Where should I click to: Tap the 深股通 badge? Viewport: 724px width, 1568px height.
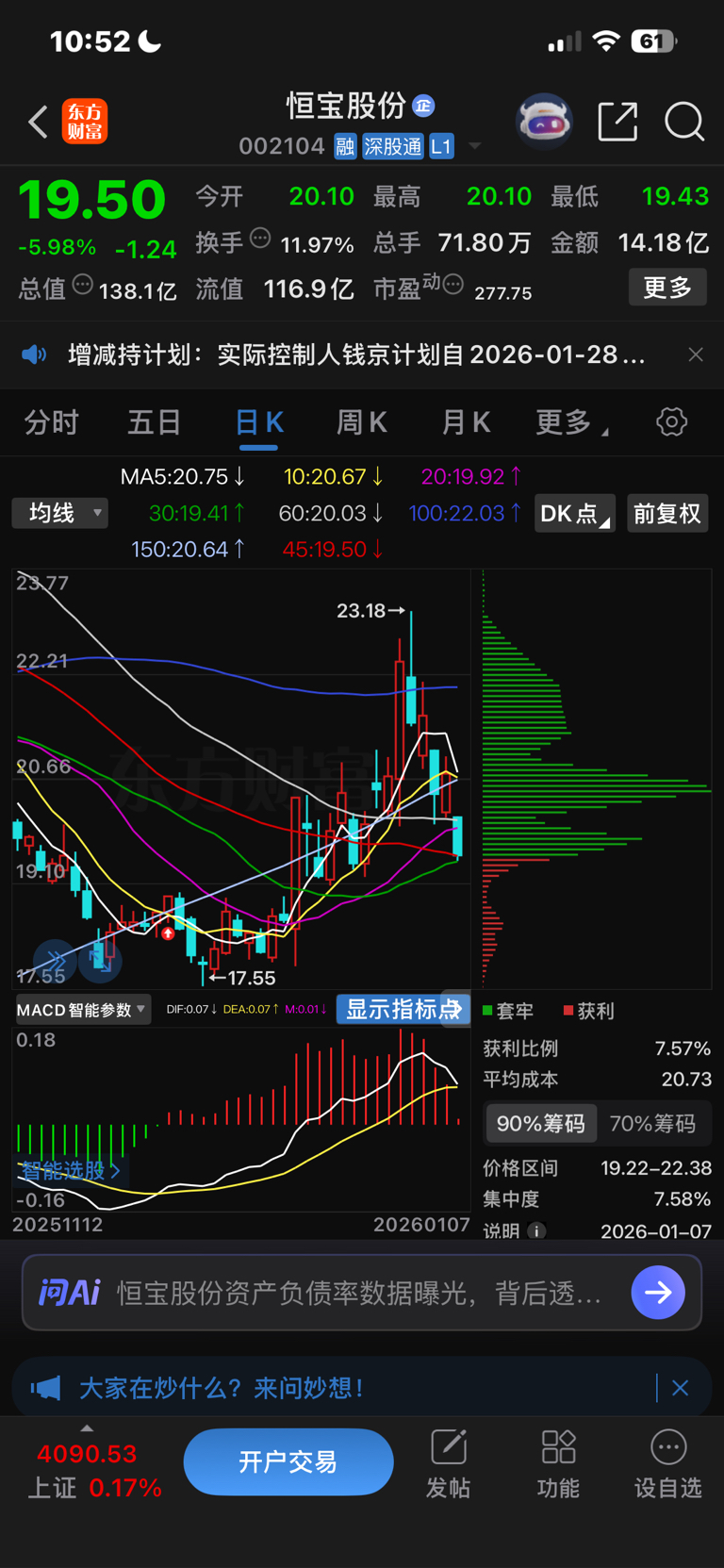point(393,146)
